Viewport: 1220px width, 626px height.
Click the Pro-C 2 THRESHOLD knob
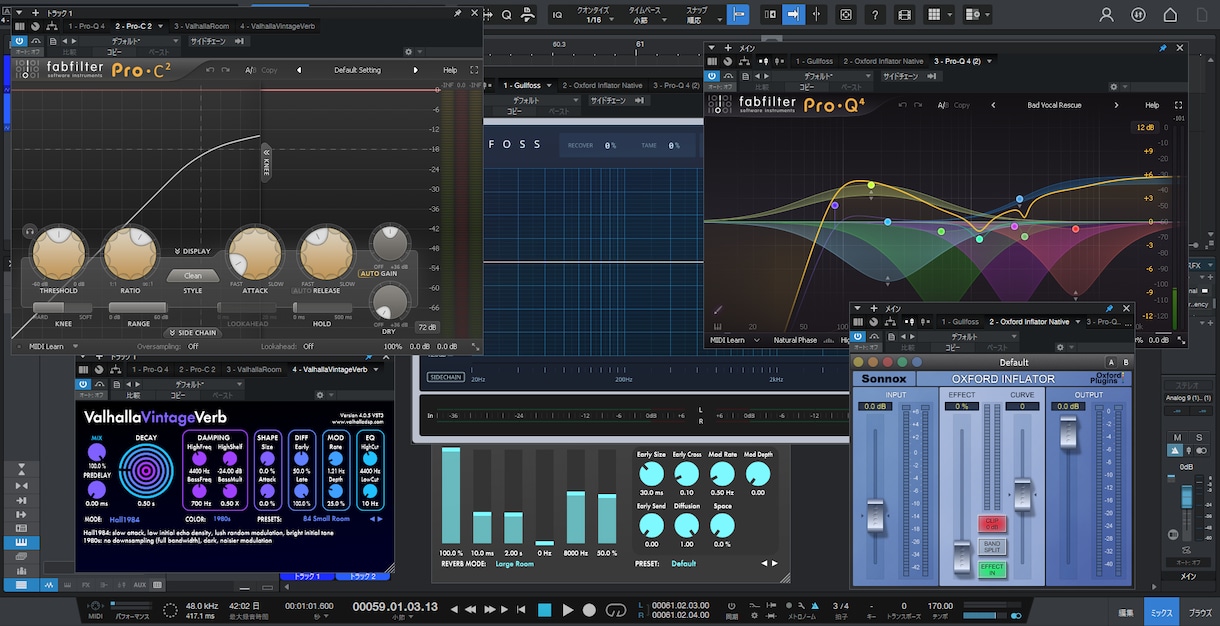tap(58, 254)
